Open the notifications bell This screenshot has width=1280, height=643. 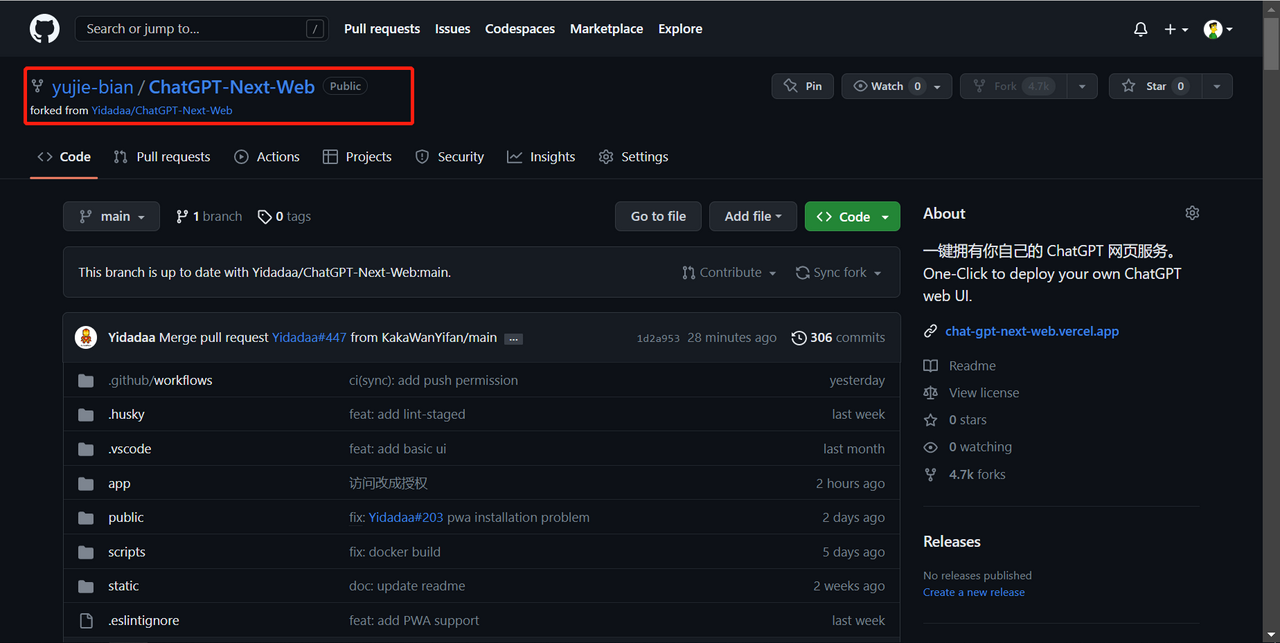(1140, 30)
